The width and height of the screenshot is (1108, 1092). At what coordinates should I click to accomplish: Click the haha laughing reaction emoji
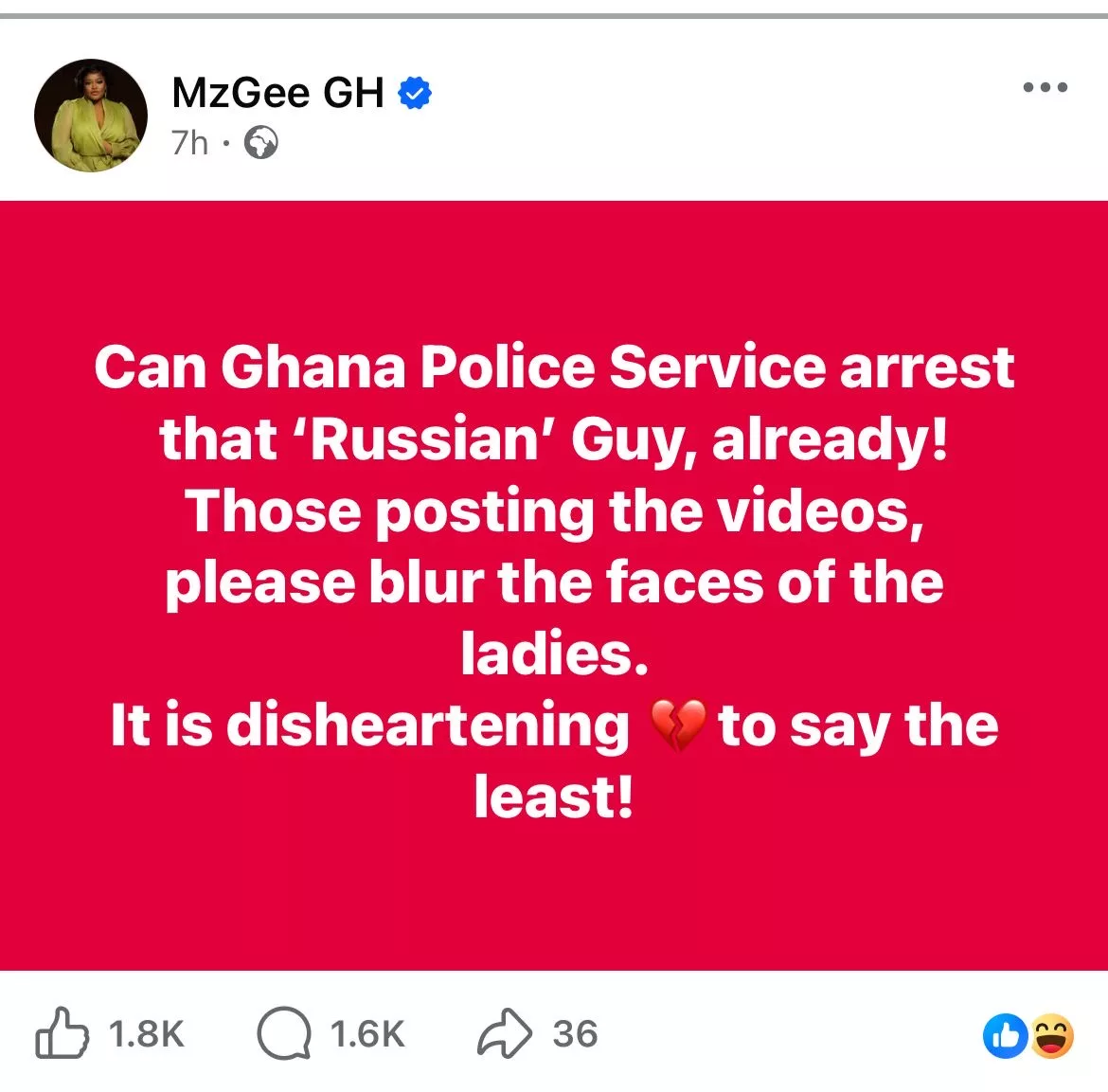(x=1052, y=1036)
